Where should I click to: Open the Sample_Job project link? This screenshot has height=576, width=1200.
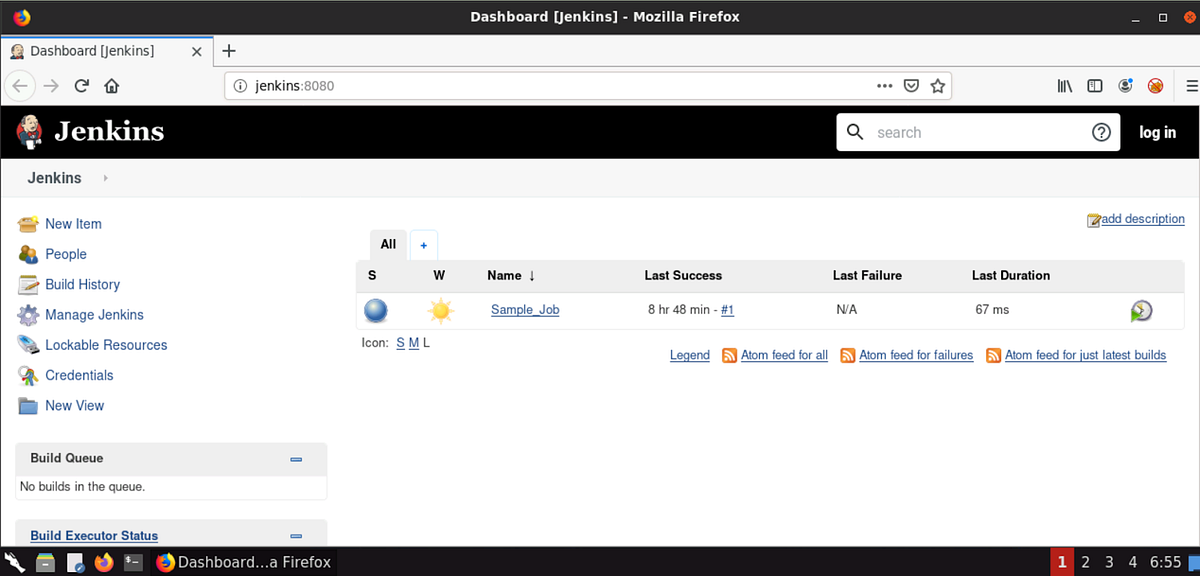524,310
